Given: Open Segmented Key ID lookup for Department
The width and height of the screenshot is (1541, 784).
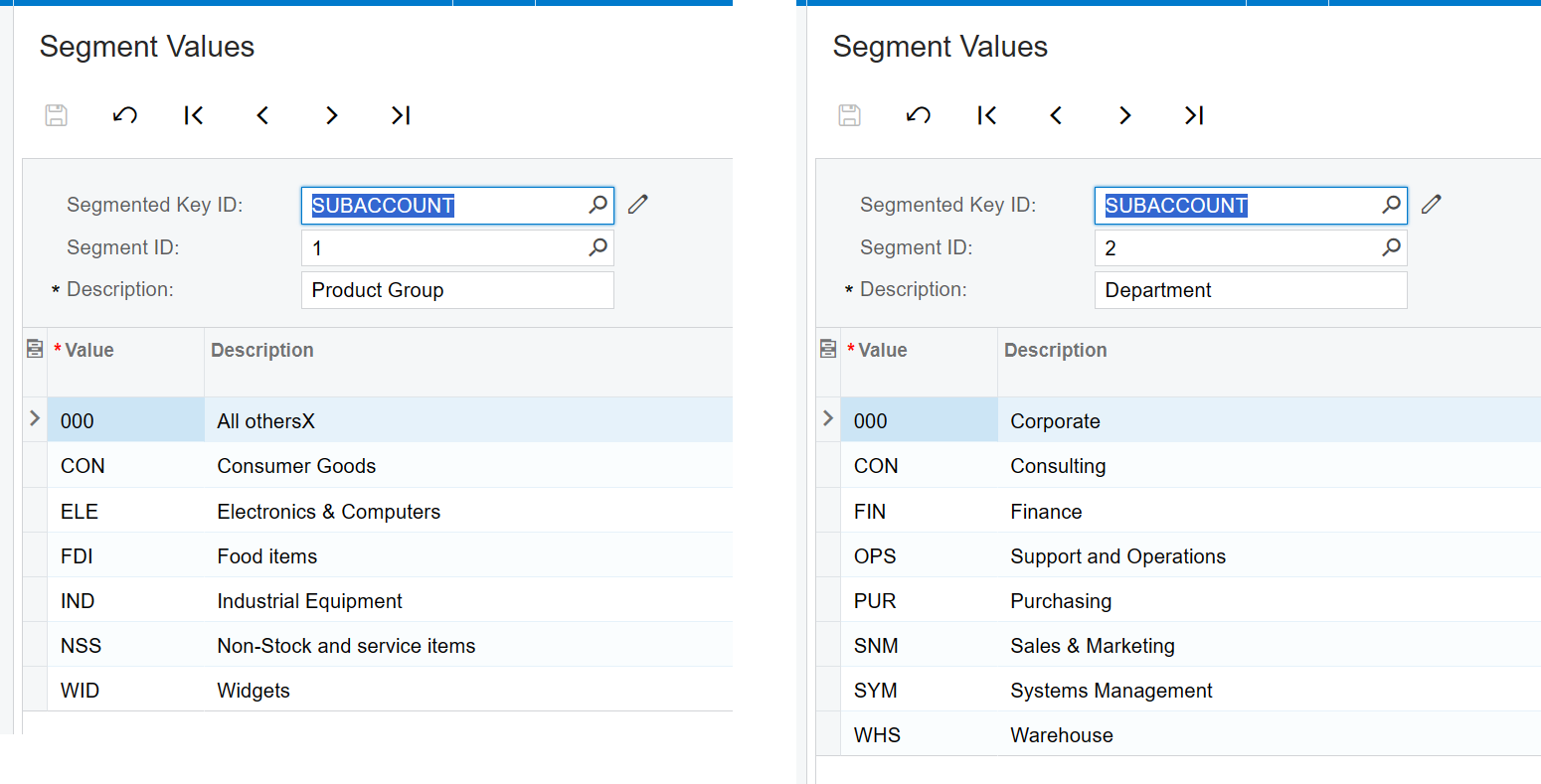Looking at the screenshot, I should [x=1391, y=205].
